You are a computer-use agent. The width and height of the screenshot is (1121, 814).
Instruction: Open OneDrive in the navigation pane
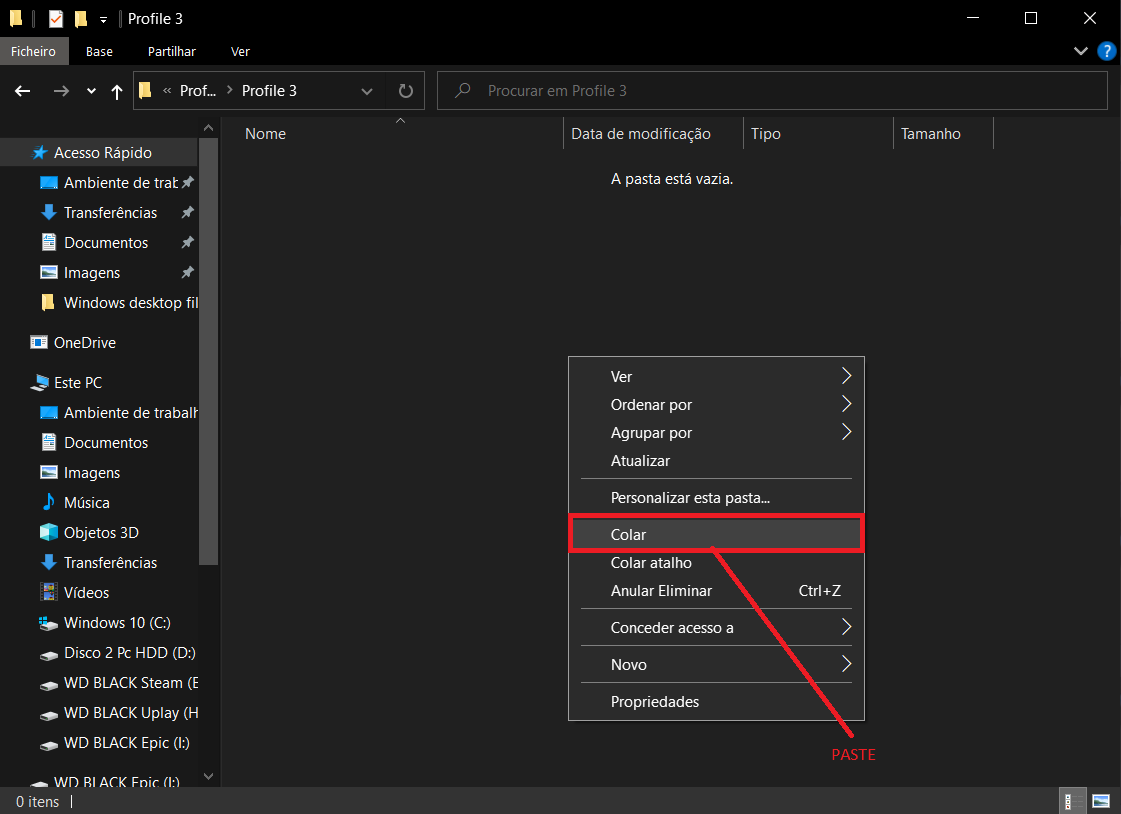(x=84, y=343)
